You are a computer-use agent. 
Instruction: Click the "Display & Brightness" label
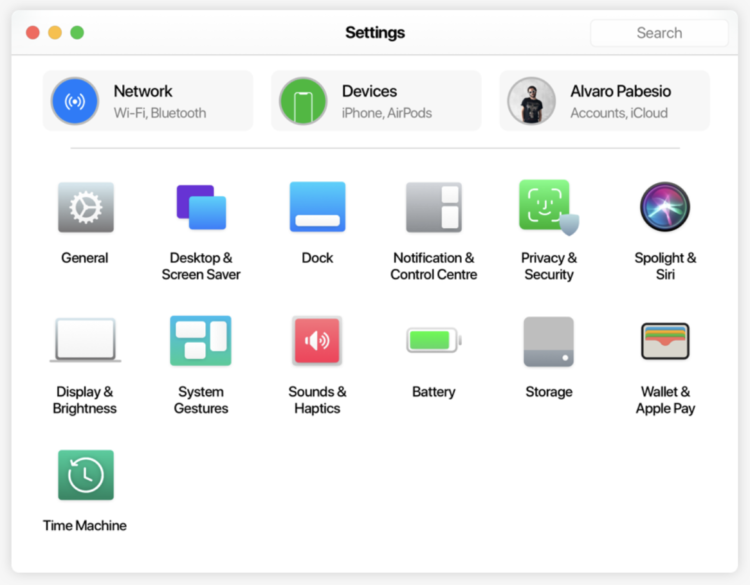pos(85,400)
